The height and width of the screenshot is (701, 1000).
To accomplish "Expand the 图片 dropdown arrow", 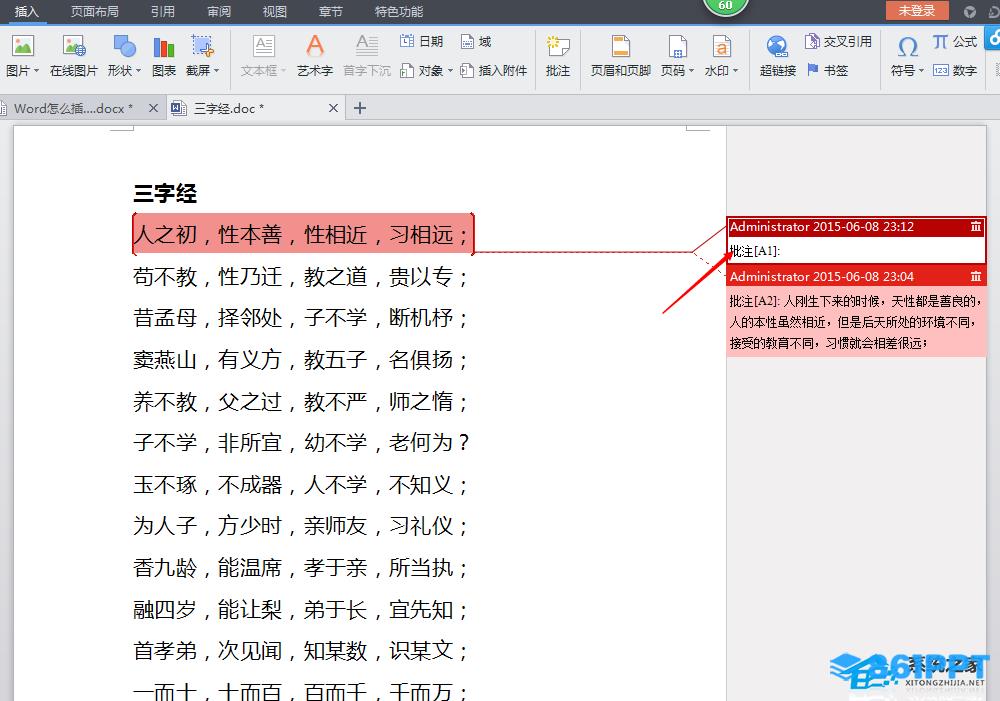I will pos(36,71).
